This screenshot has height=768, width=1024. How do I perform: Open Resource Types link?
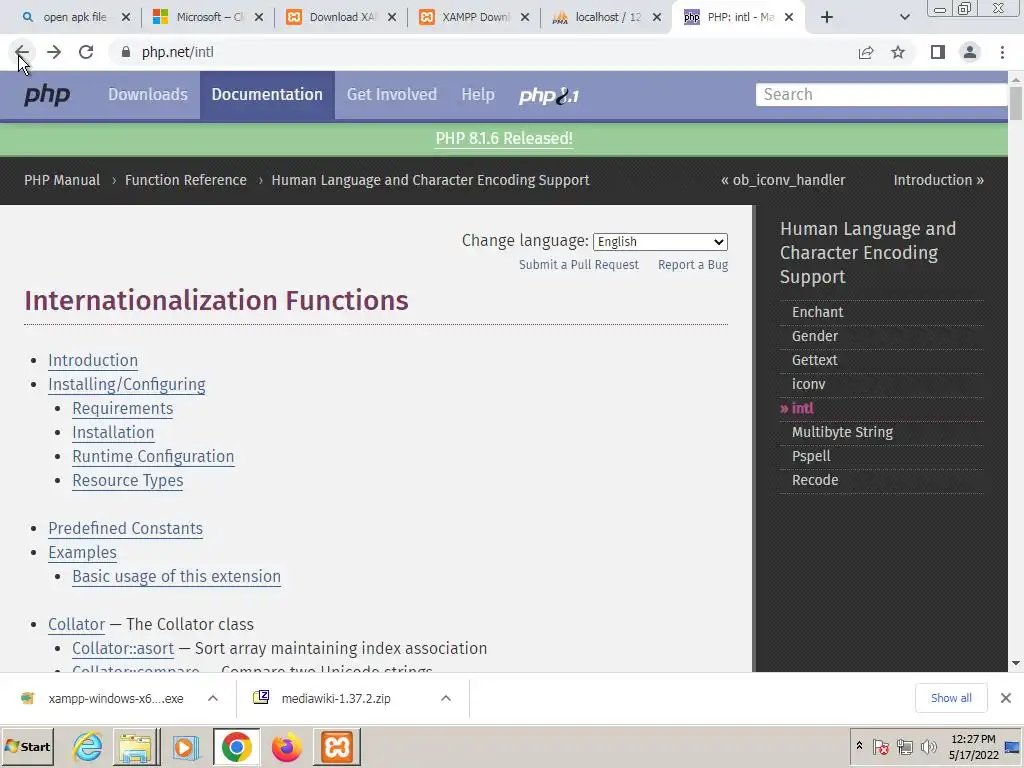[x=127, y=481]
